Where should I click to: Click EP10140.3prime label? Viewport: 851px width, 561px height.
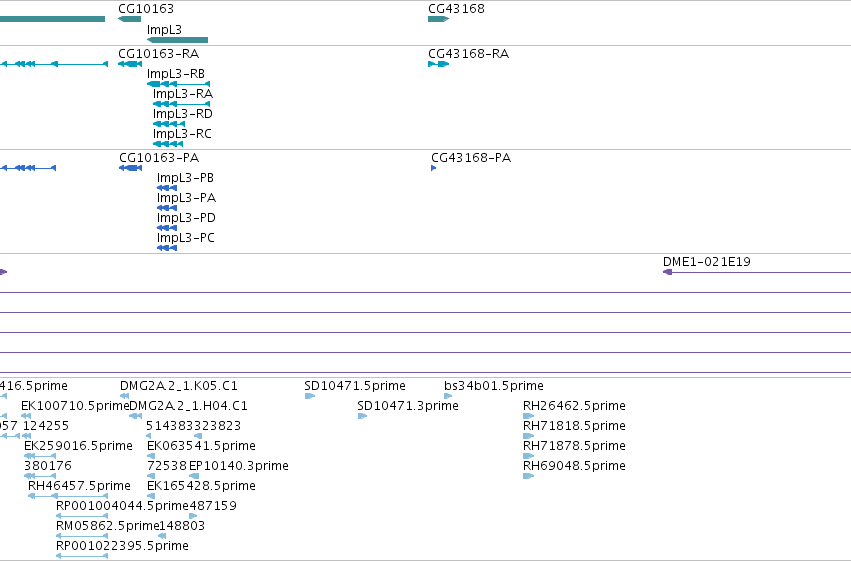[239, 466]
